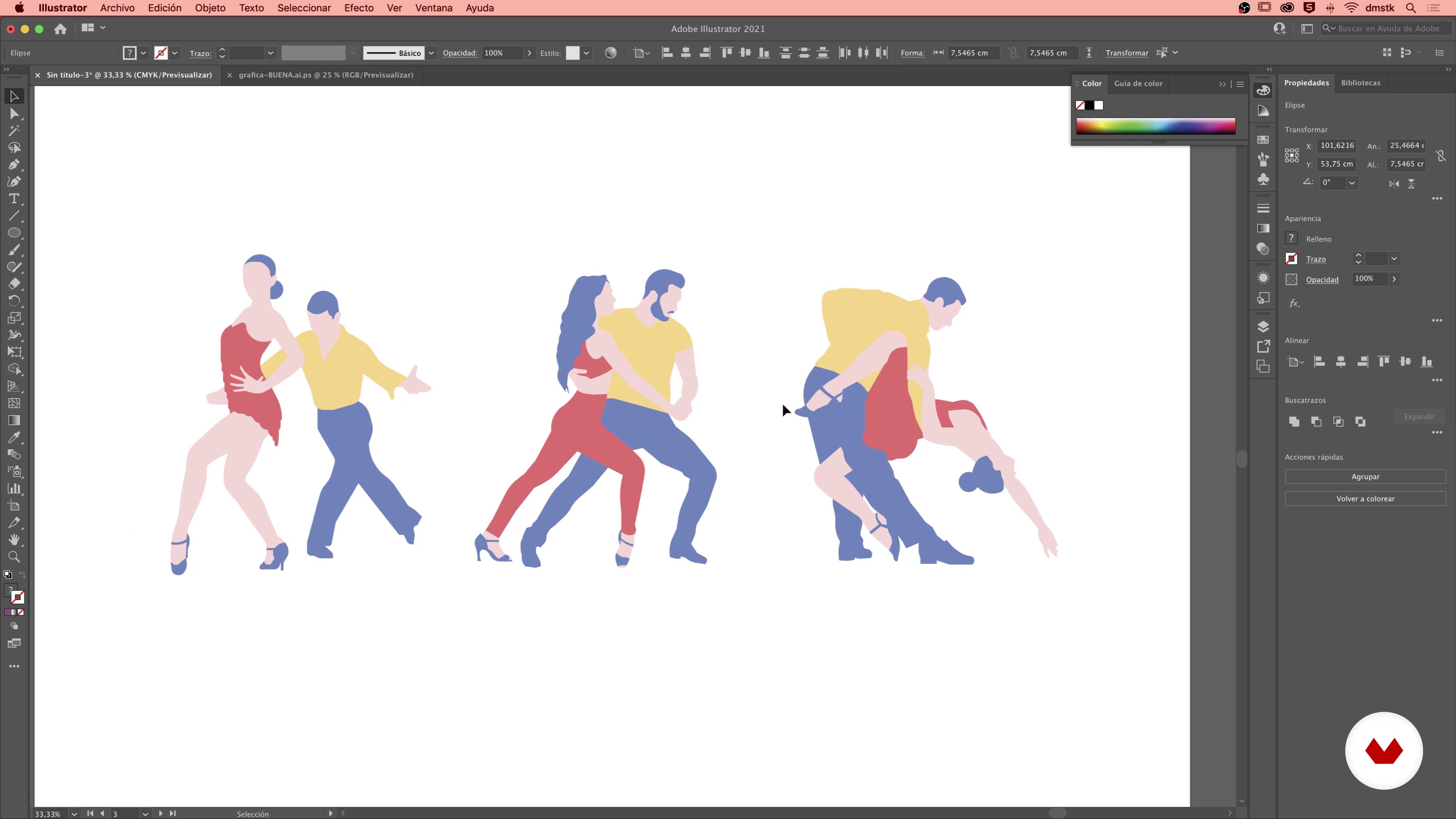
Task: Select the Ellipse tool
Action: point(14,233)
